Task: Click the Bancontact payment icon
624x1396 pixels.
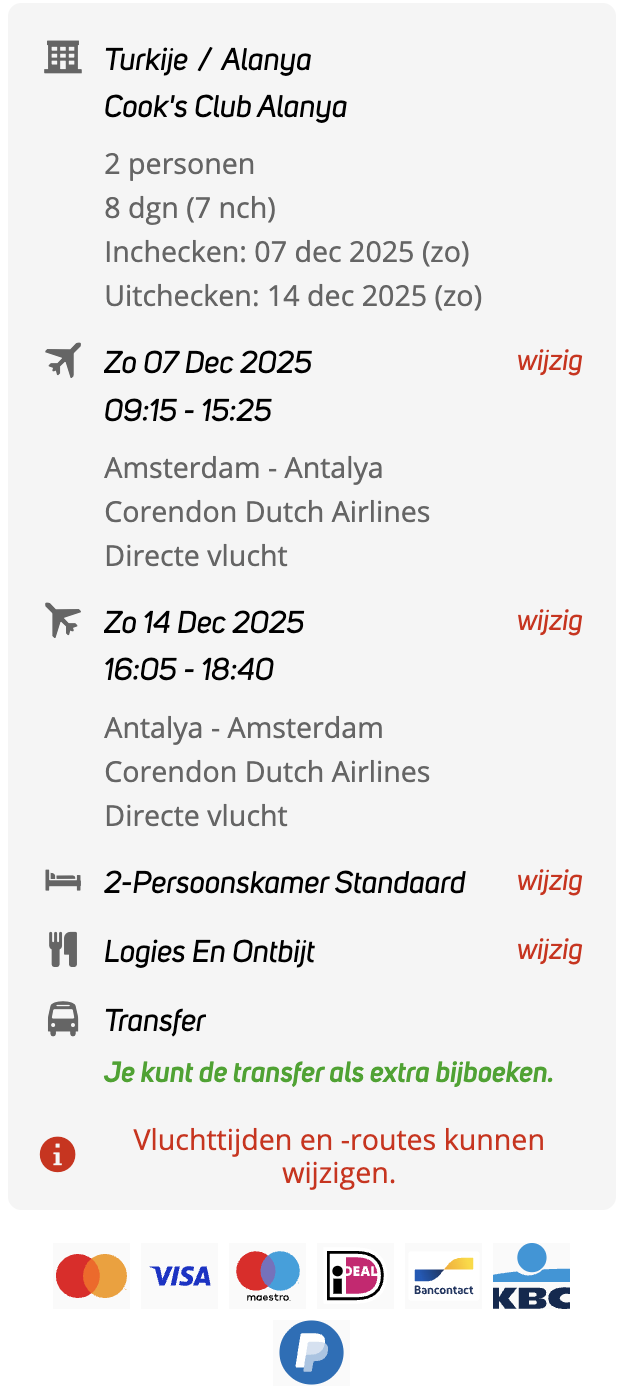Action: (443, 1275)
